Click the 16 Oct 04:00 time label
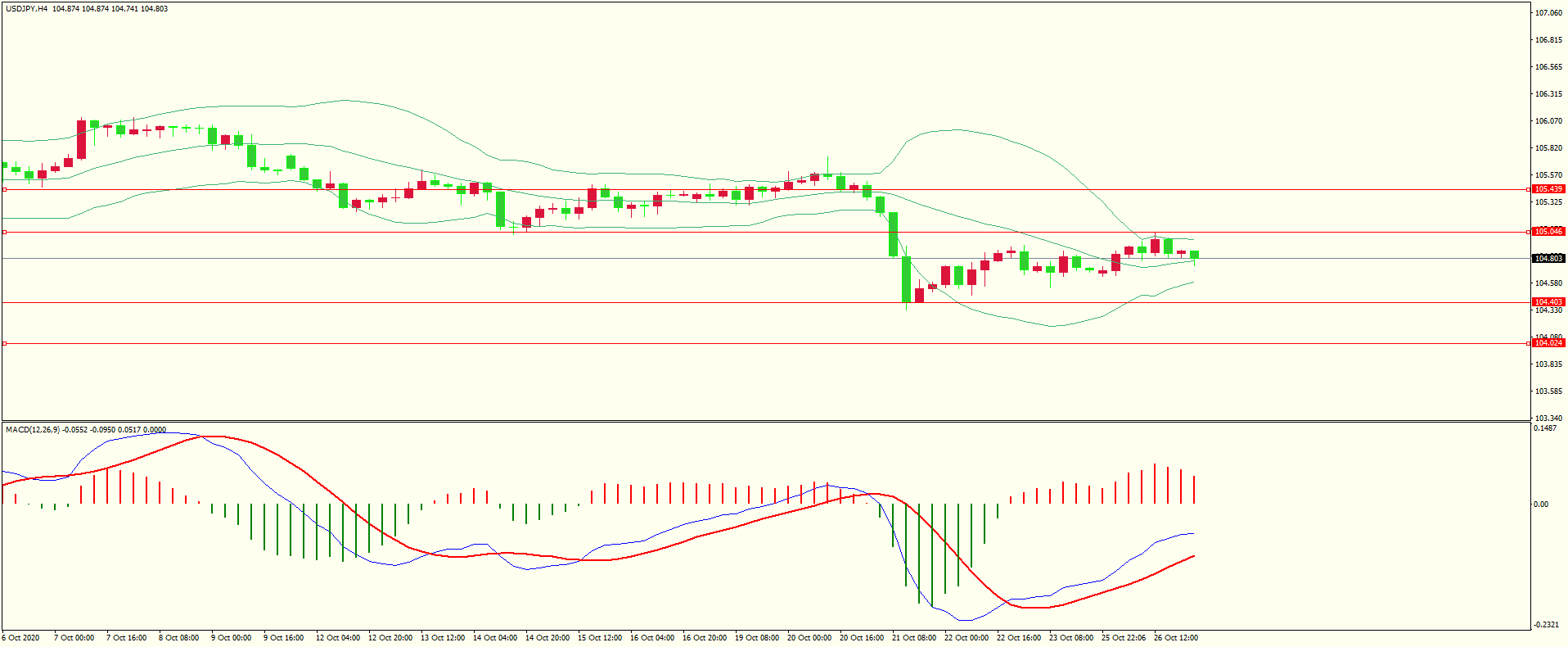This screenshot has width=1568, height=647. coord(652,638)
